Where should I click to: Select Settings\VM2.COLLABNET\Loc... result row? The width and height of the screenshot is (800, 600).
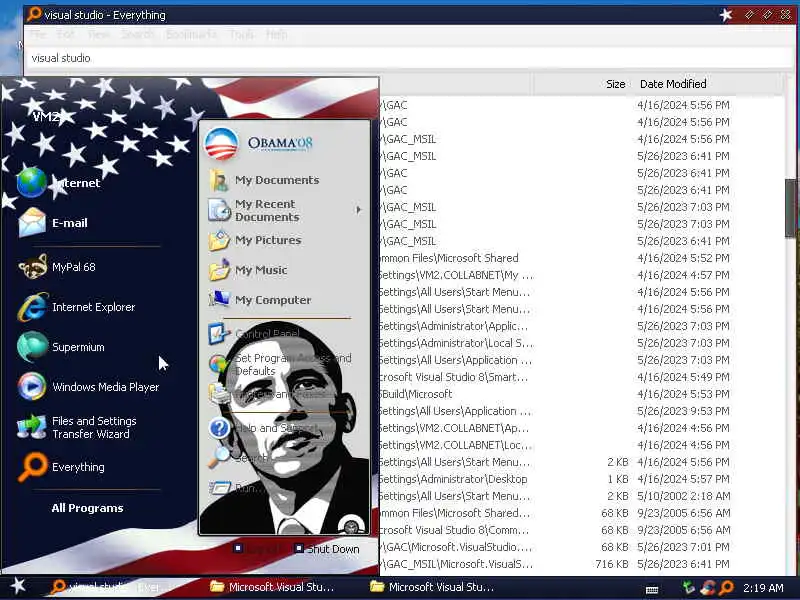[x=582, y=445]
